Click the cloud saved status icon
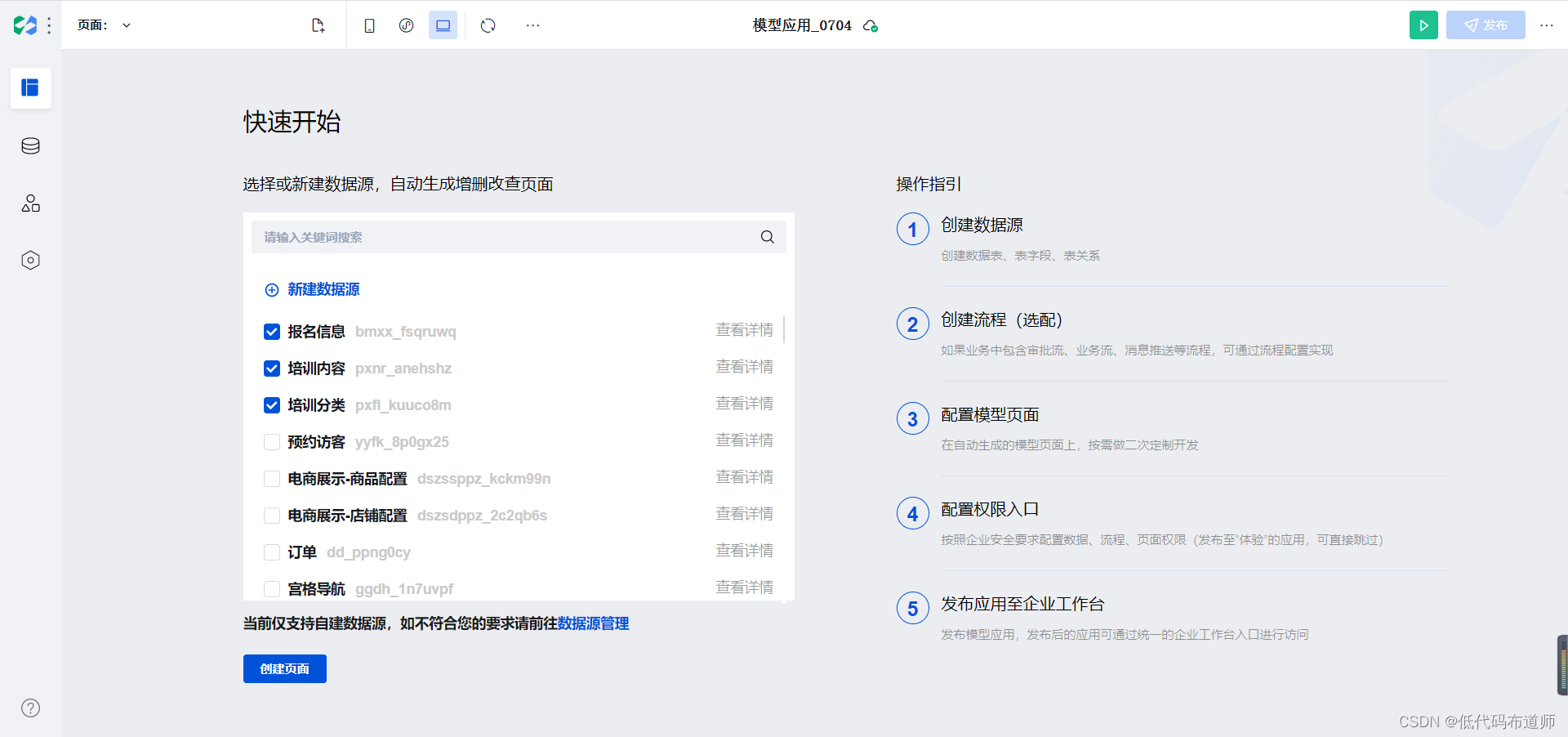 871,26
